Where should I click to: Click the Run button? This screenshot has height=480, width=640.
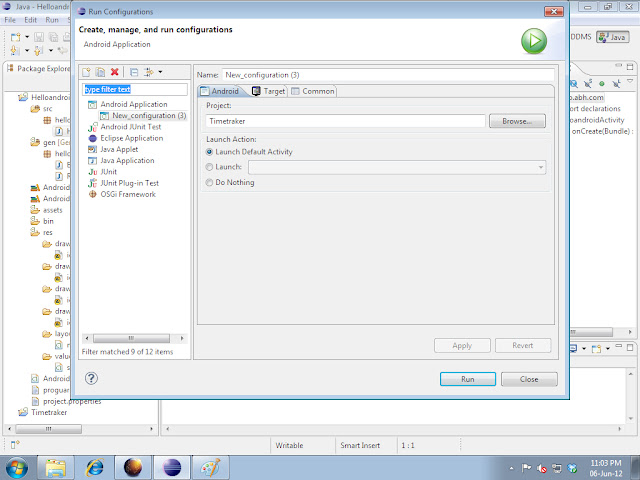(468, 379)
